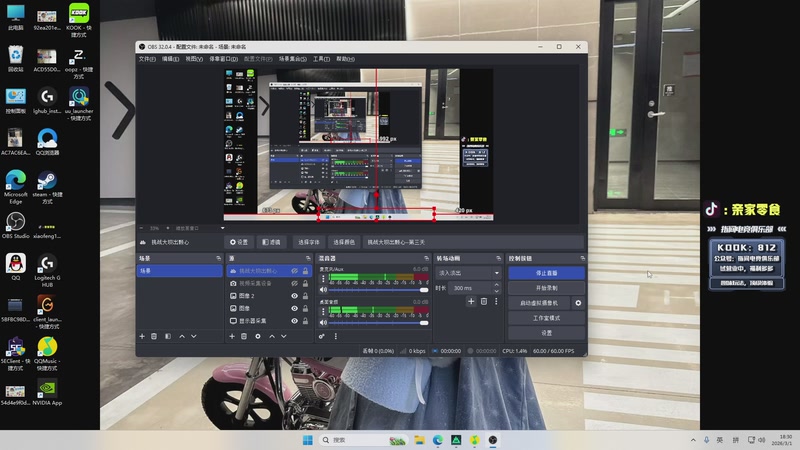Pop out the 混音器 dock panel
800x450 pixels.
coord(427,259)
